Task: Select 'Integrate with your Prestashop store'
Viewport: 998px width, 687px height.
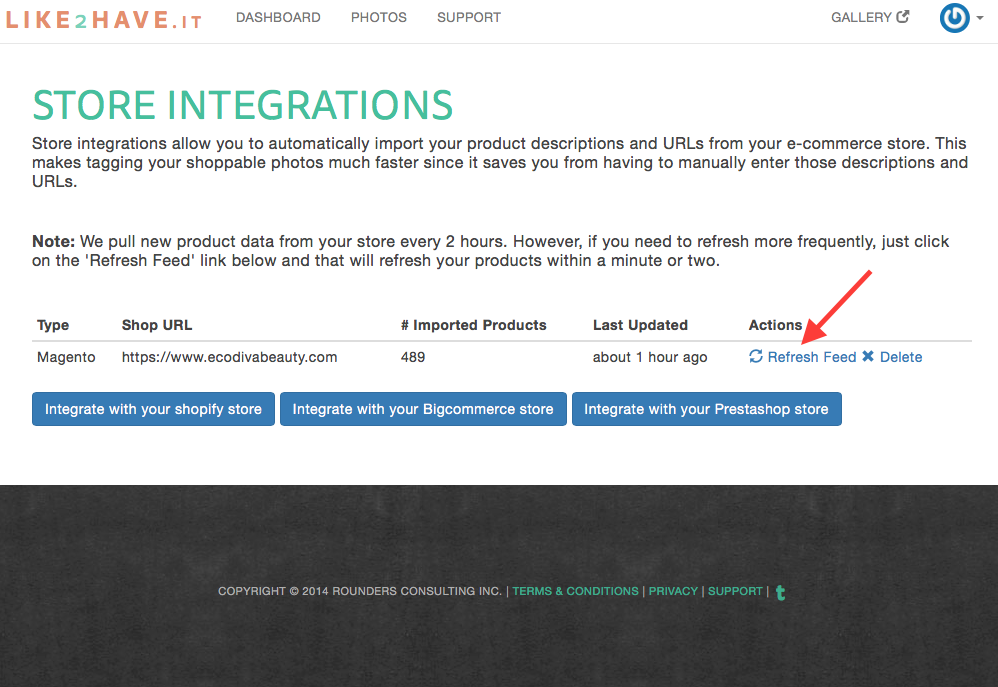Action: pos(706,409)
